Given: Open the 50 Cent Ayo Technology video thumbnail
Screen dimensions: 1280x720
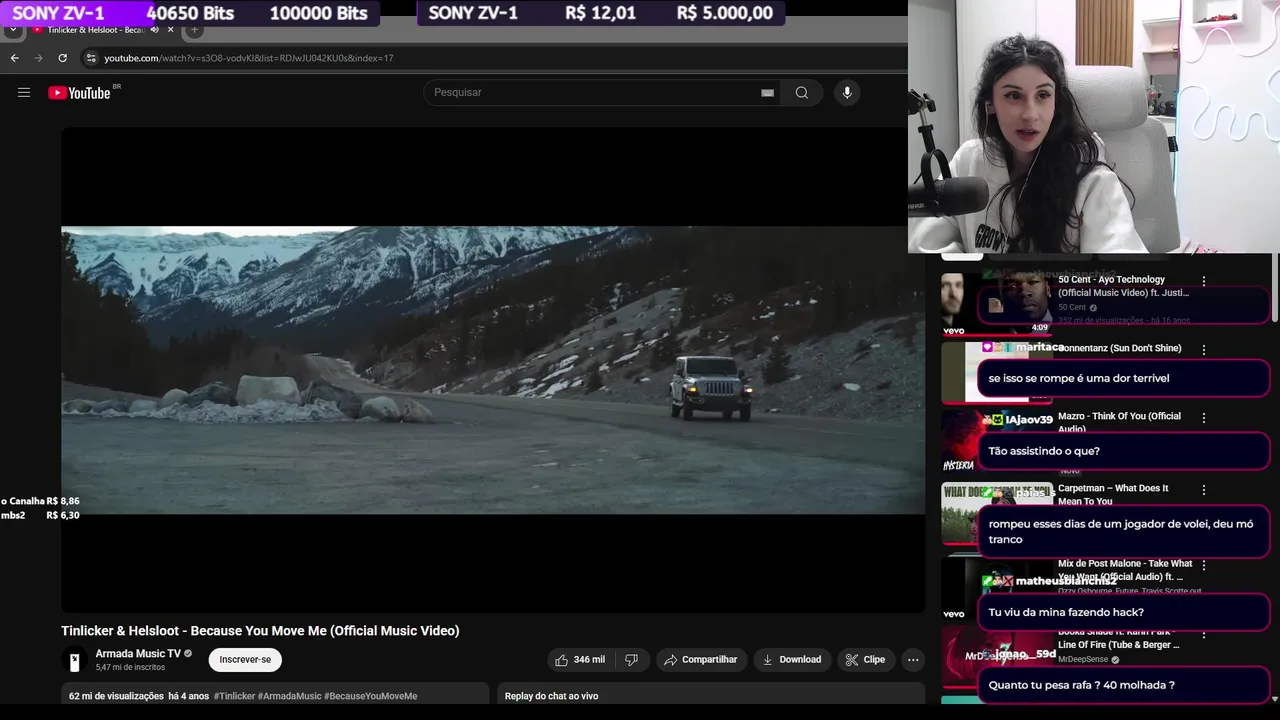Looking at the screenshot, I should (x=996, y=304).
